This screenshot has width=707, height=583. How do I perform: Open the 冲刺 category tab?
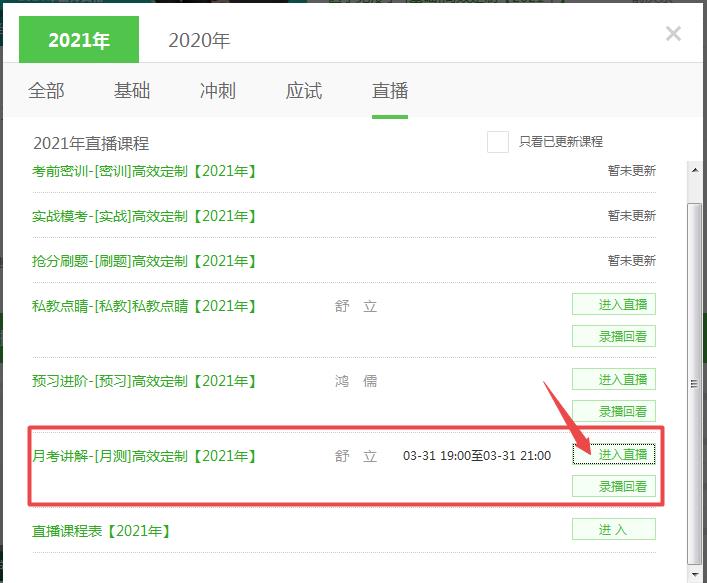pos(218,91)
